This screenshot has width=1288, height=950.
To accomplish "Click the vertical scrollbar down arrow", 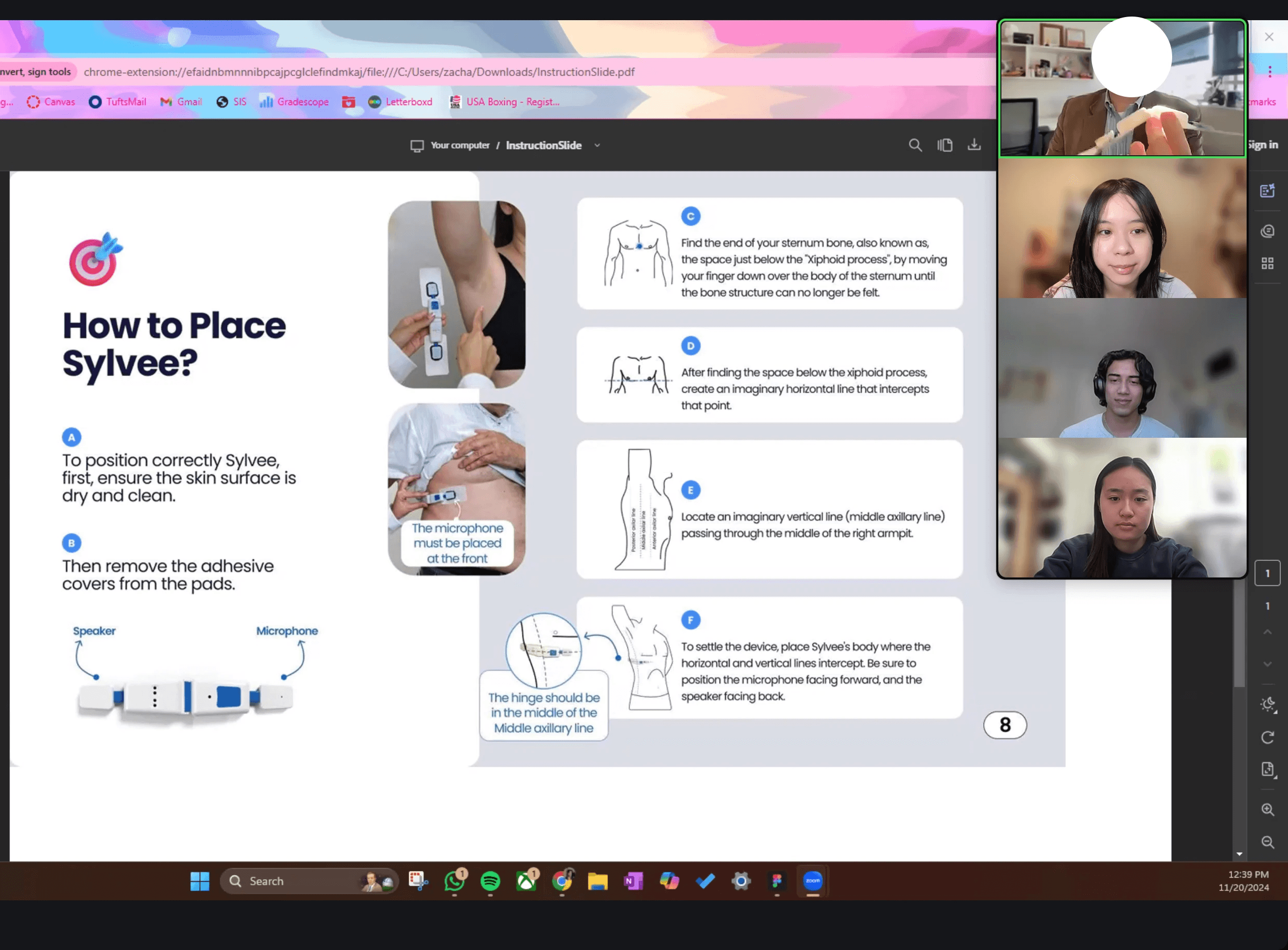I will (x=1239, y=854).
